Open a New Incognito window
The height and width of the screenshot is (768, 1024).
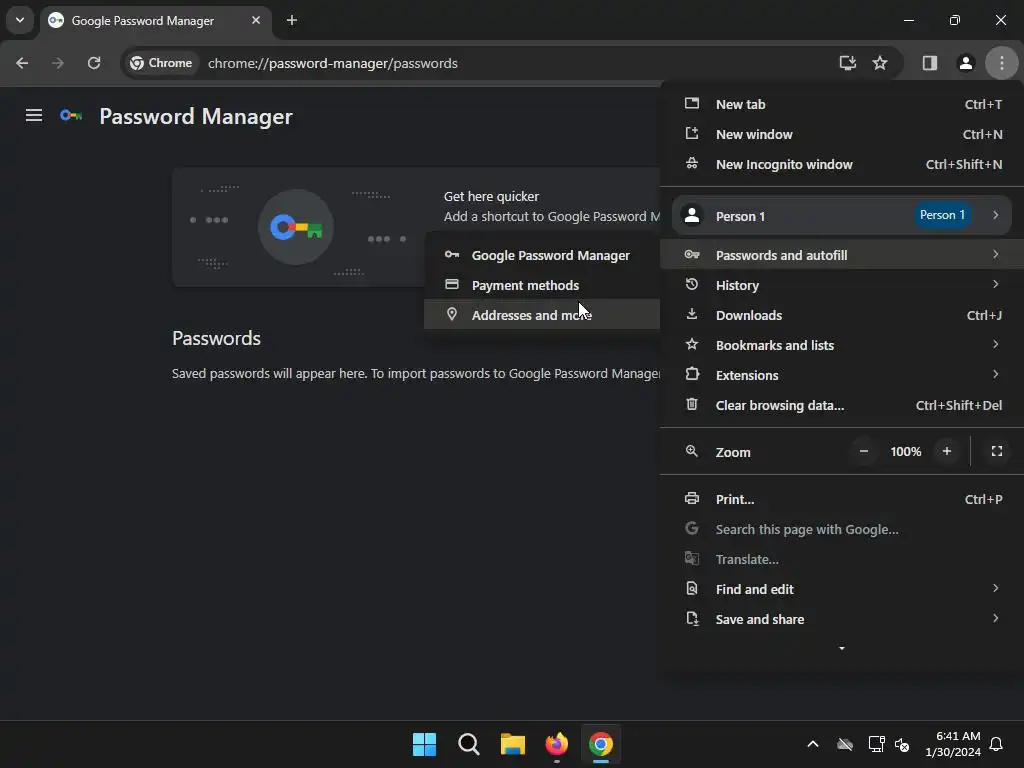coord(842,165)
